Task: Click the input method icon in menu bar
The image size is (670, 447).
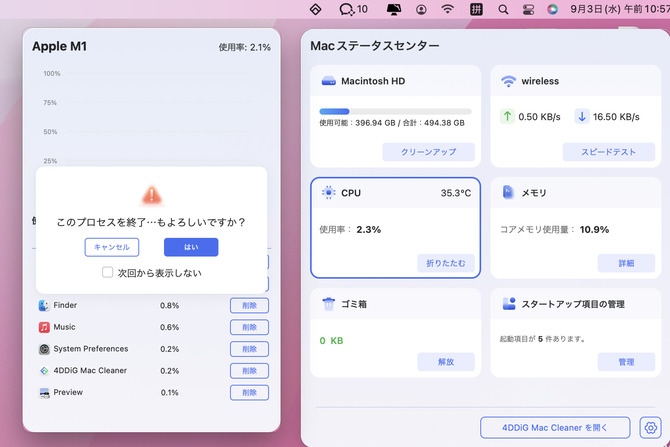Action: coord(476,9)
